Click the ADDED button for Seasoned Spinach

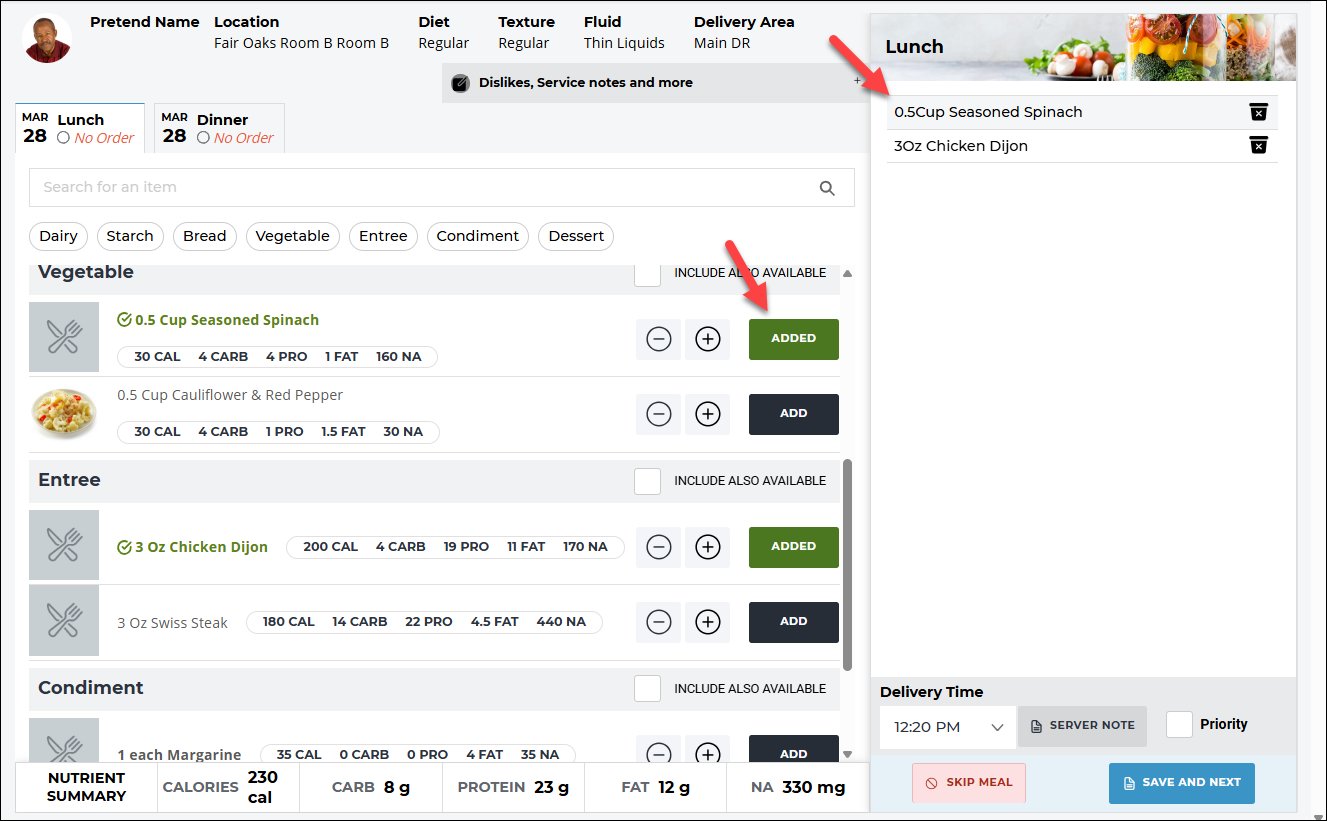coord(794,339)
